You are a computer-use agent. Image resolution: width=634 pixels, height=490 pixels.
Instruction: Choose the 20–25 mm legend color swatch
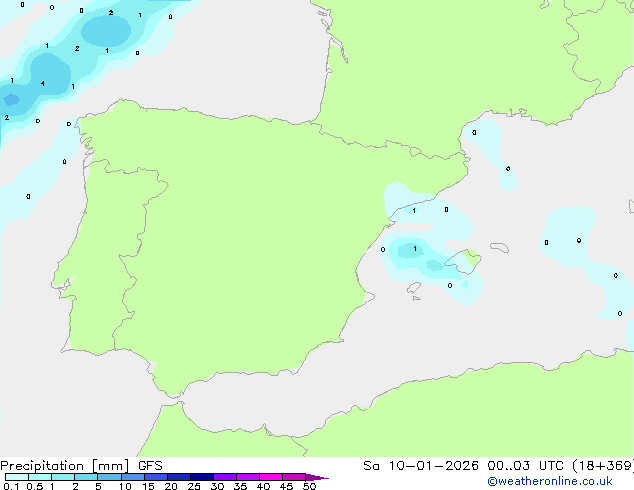[179, 477]
